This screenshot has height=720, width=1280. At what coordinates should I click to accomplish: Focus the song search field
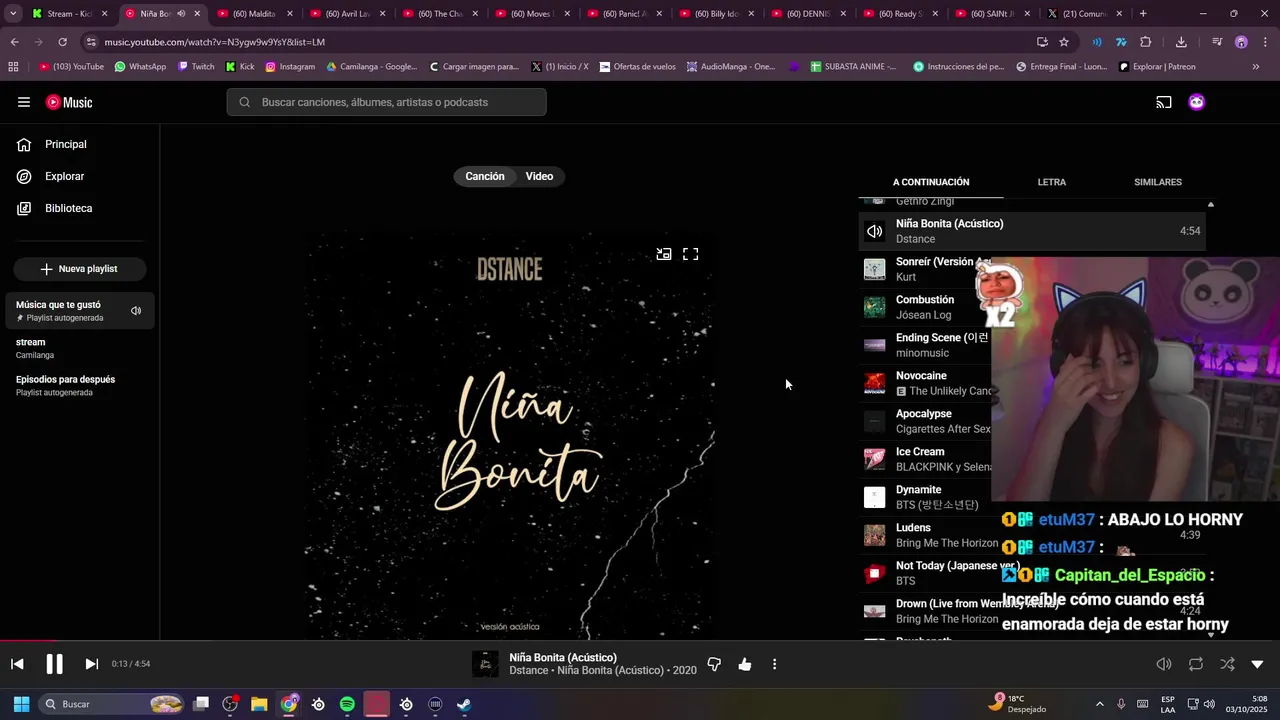(386, 102)
